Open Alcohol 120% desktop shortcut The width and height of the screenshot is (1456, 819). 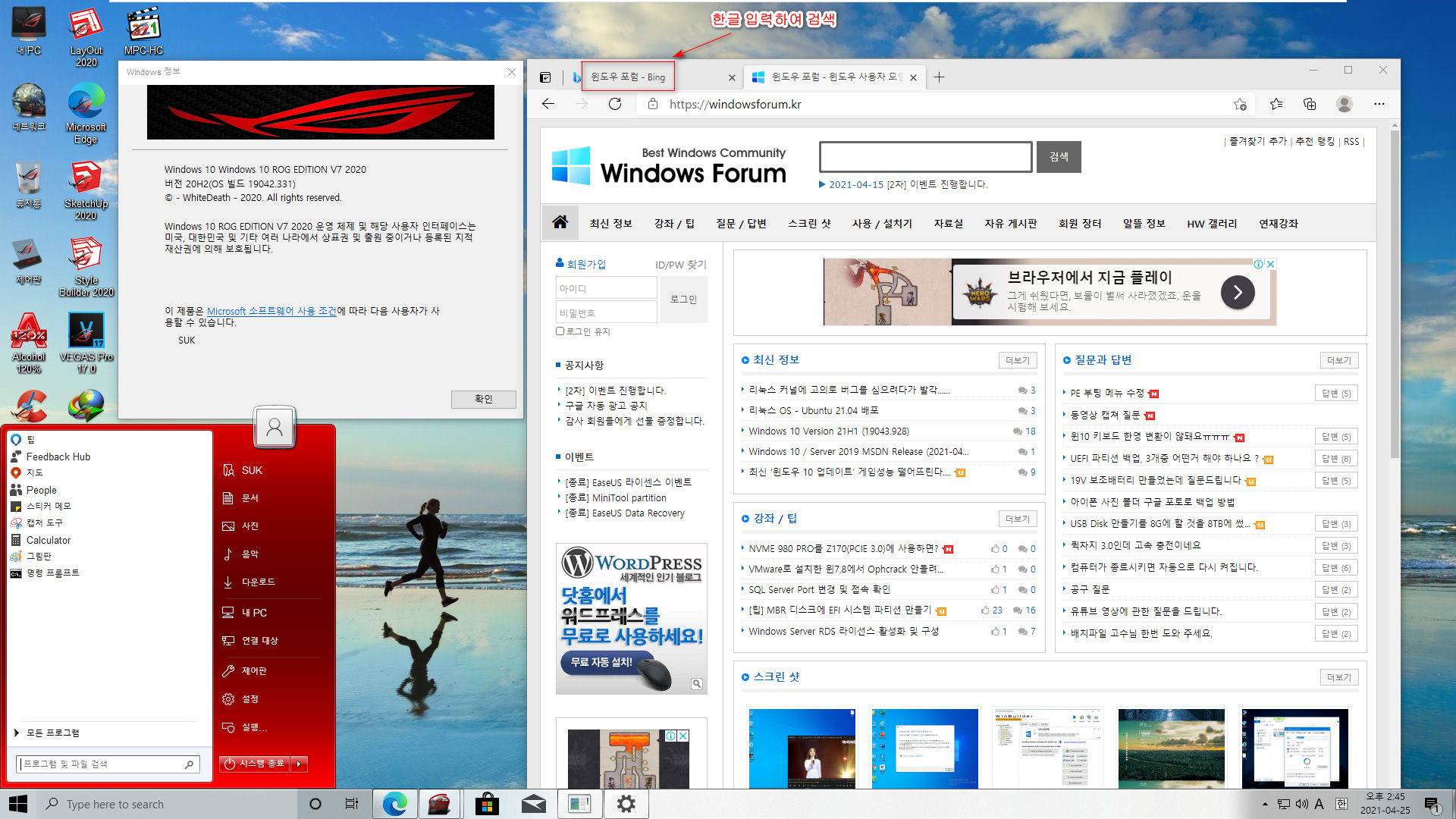click(29, 343)
